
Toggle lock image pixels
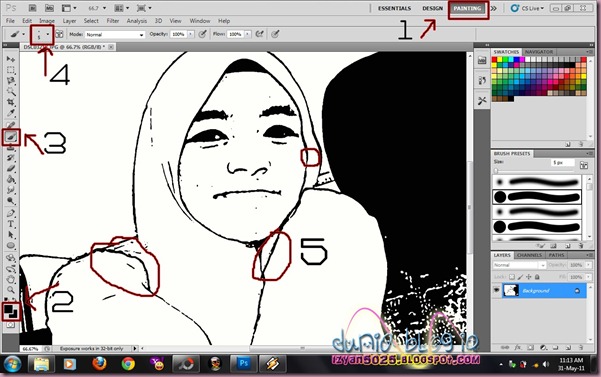click(520, 277)
